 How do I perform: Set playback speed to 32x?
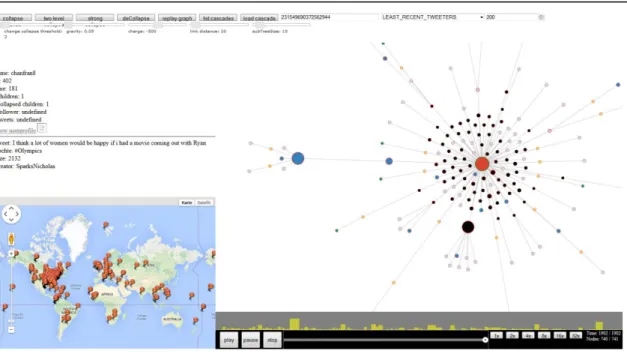click(x=575, y=335)
